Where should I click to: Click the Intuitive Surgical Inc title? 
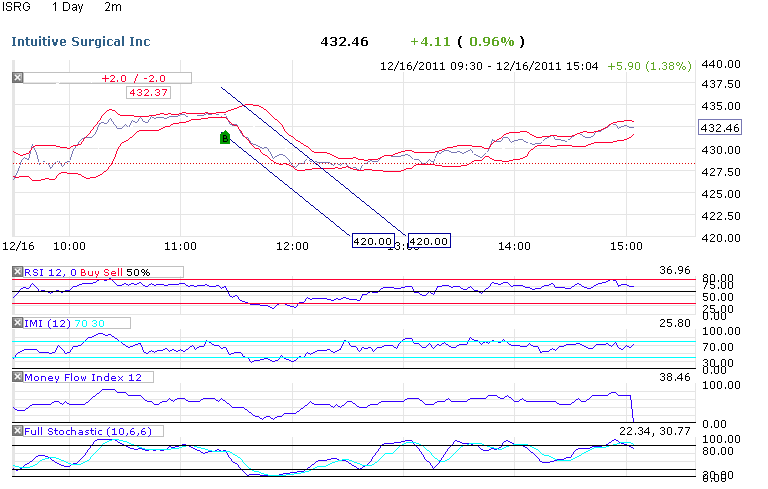pos(81,42)
